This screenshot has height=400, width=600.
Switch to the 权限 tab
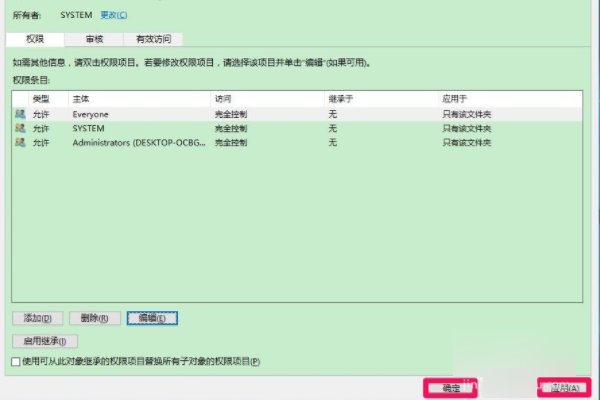pyautogui.click(x=35, y=39)
